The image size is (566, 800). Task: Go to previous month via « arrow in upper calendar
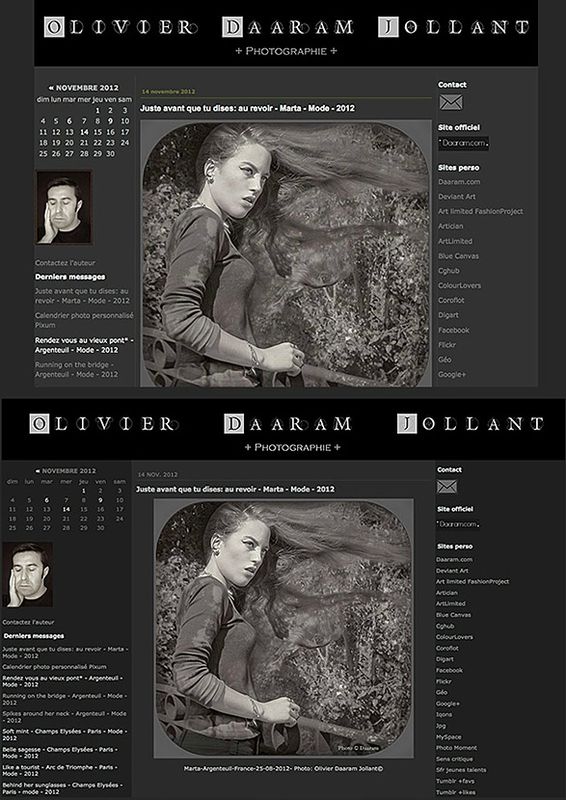pyautogui.click(x=51, y=88)
